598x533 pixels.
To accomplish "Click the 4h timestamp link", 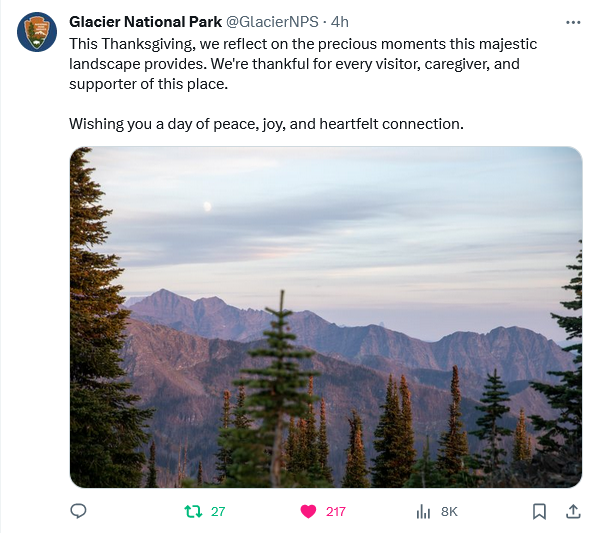I will pyautogui.click(x=339, y=22).
